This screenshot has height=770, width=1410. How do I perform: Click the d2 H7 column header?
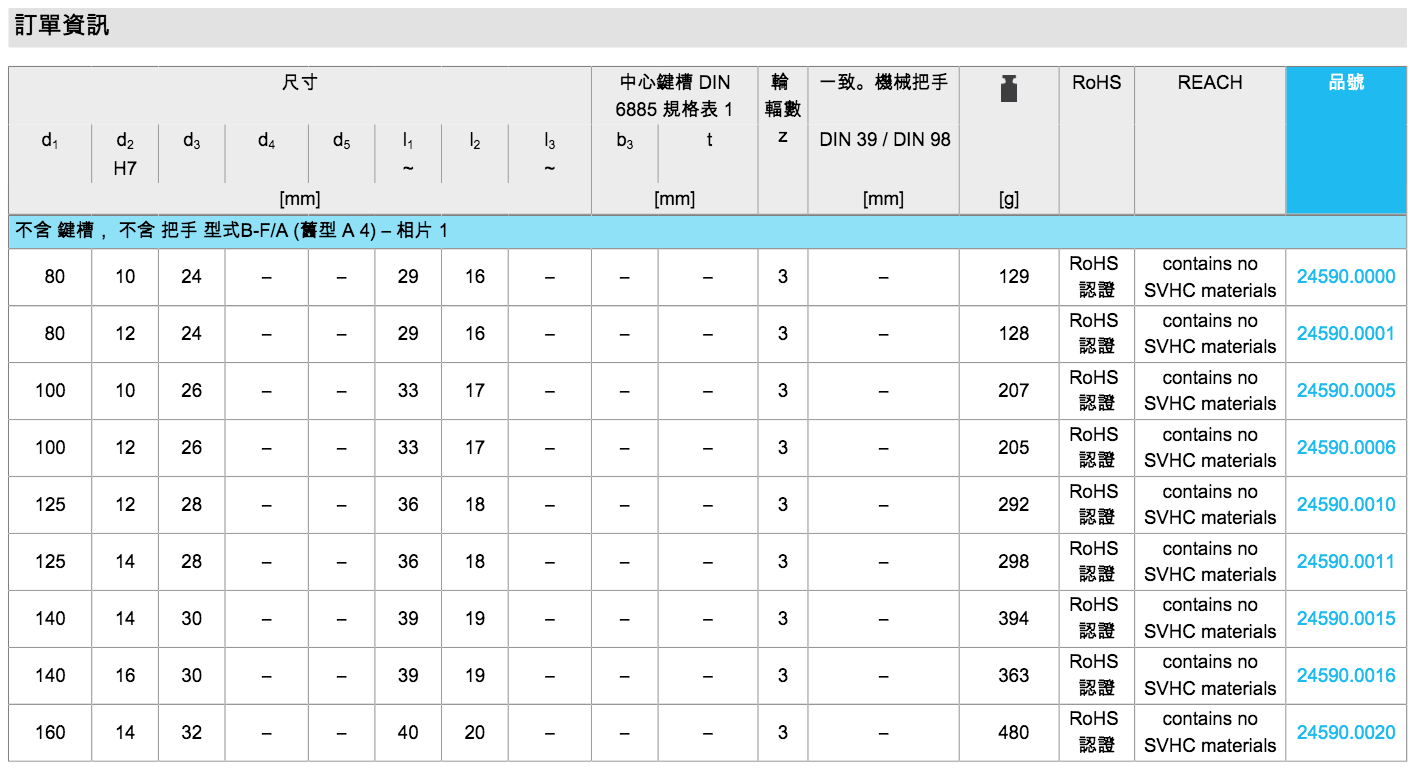tap(125, 154)
